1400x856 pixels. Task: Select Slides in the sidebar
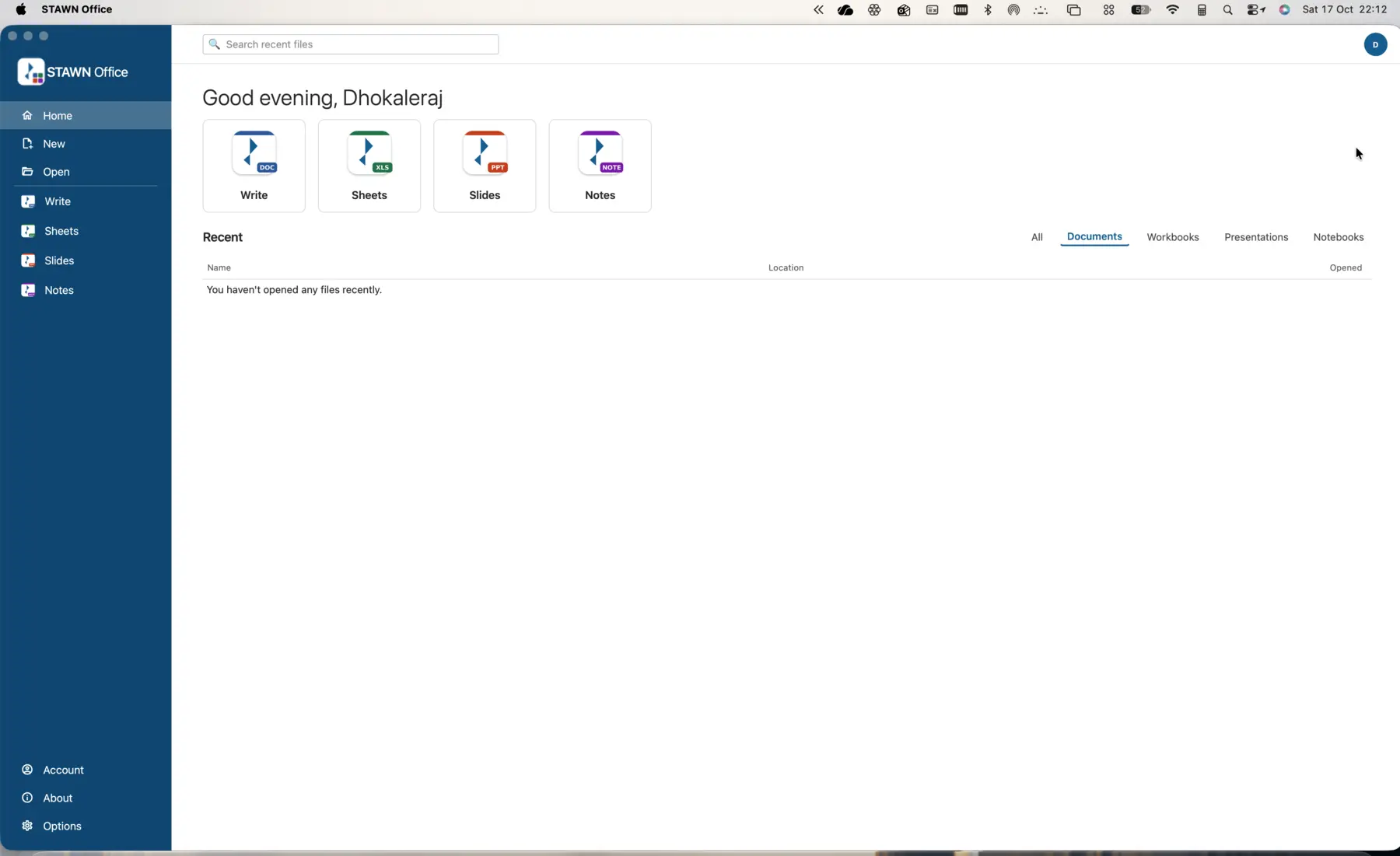[86, 260]
